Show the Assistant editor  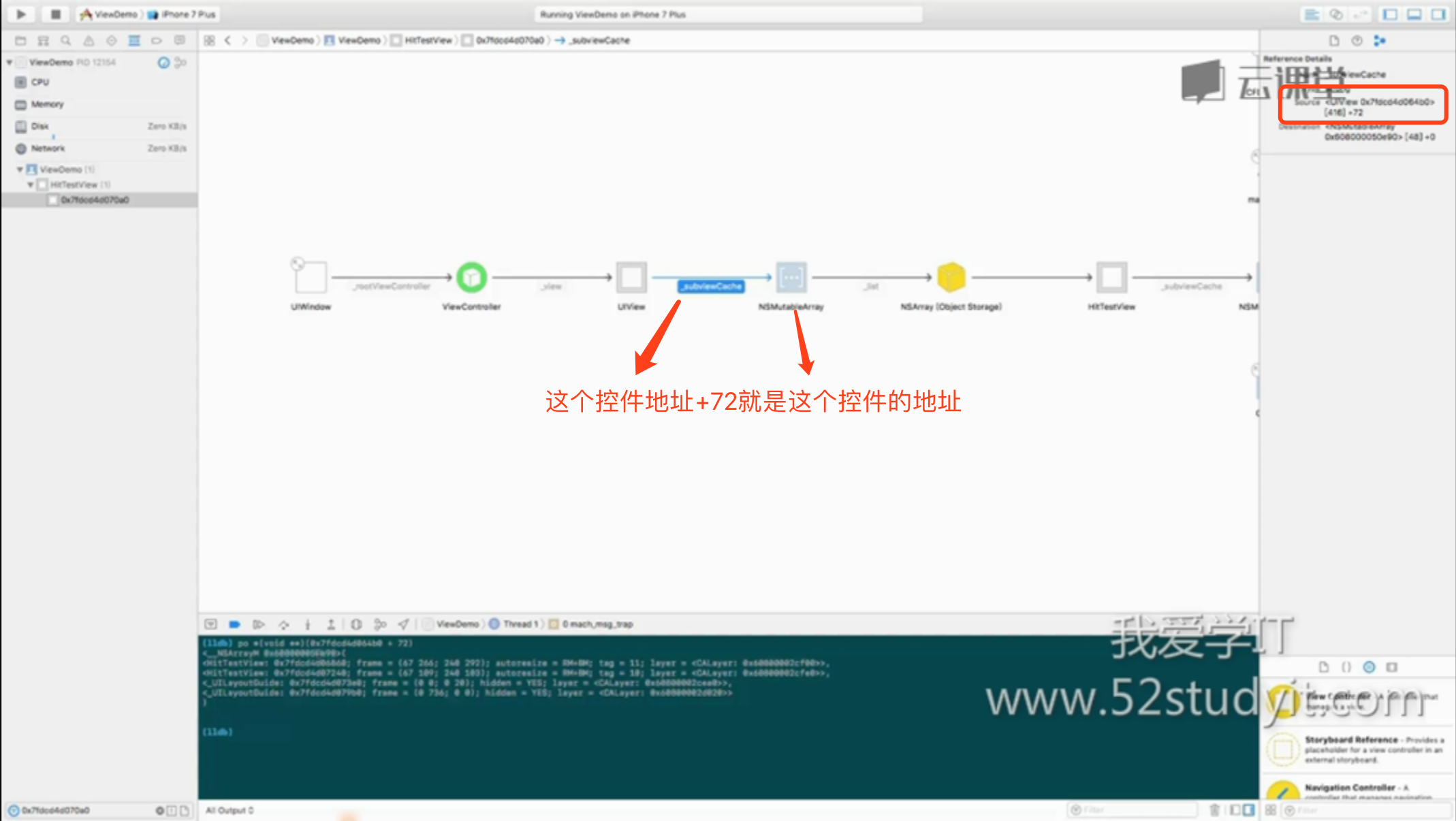pyautogui.click(x=1336, y=14)
